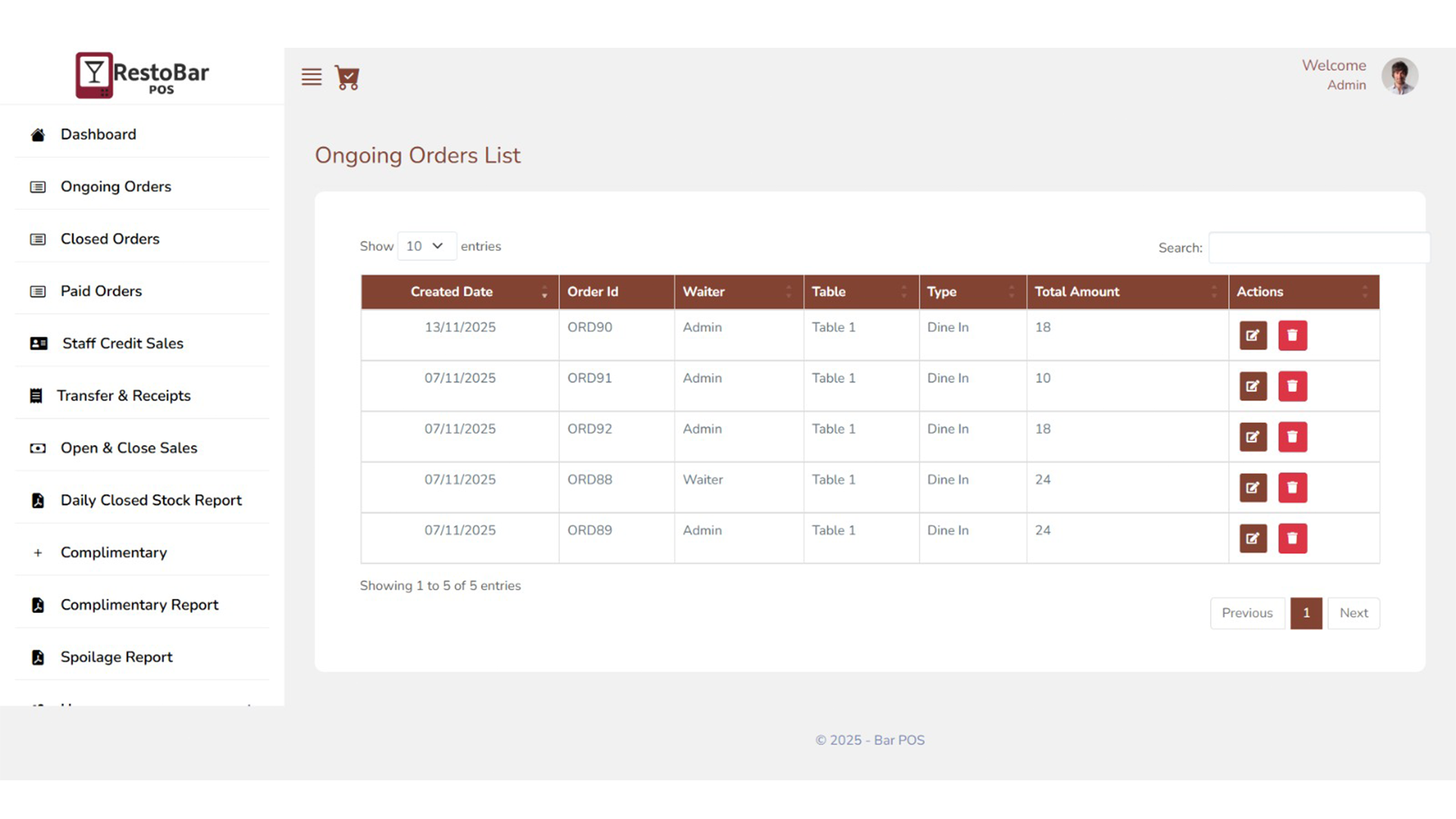The height and width of the screenshot is (819, 1456).
Task: Open the shopping cart icon in header
Action: (347, 77)
